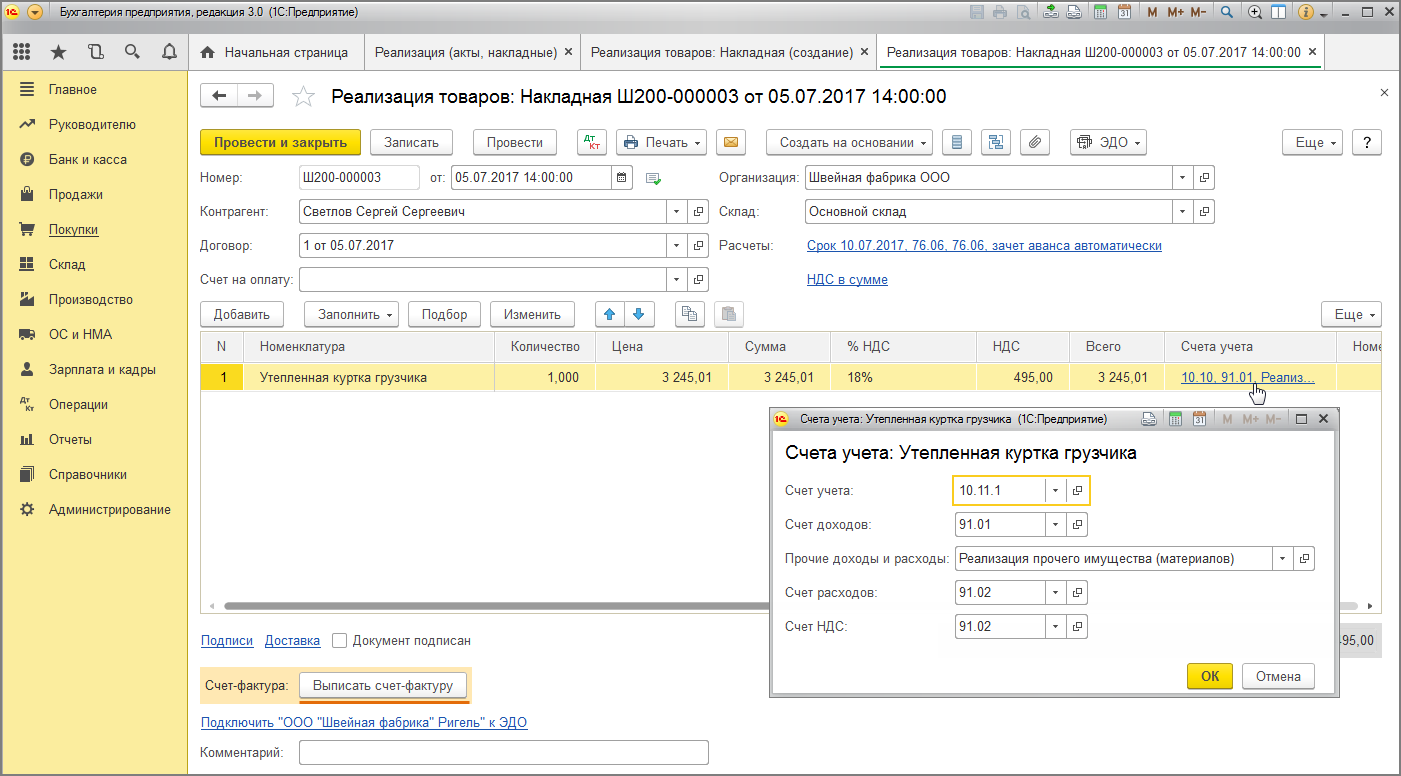
Task: Cancel the Счета учета dialog
Action: point(1278,676)
